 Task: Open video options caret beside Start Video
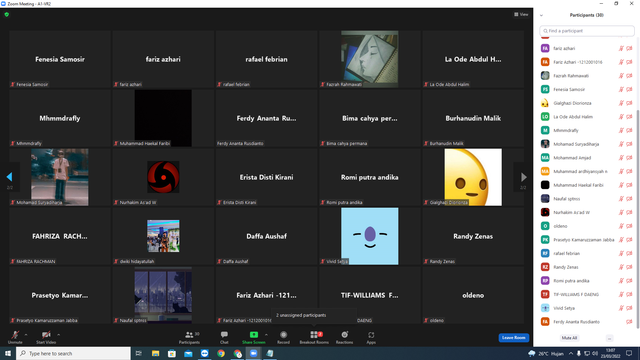click(x=58, y=335)
